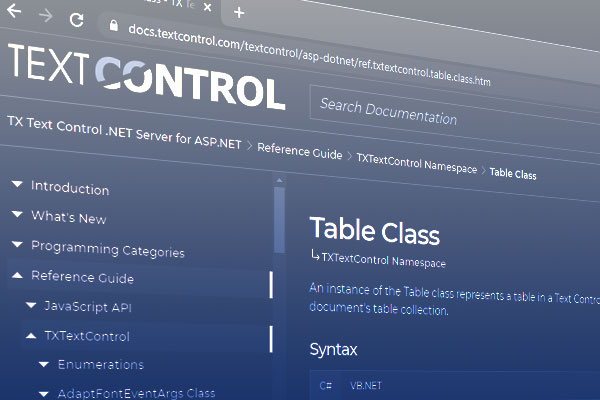This screenshot has height=400, width=600.
Task: Switch to the VB.NET syntax tab
Action: tap(366, 385)
